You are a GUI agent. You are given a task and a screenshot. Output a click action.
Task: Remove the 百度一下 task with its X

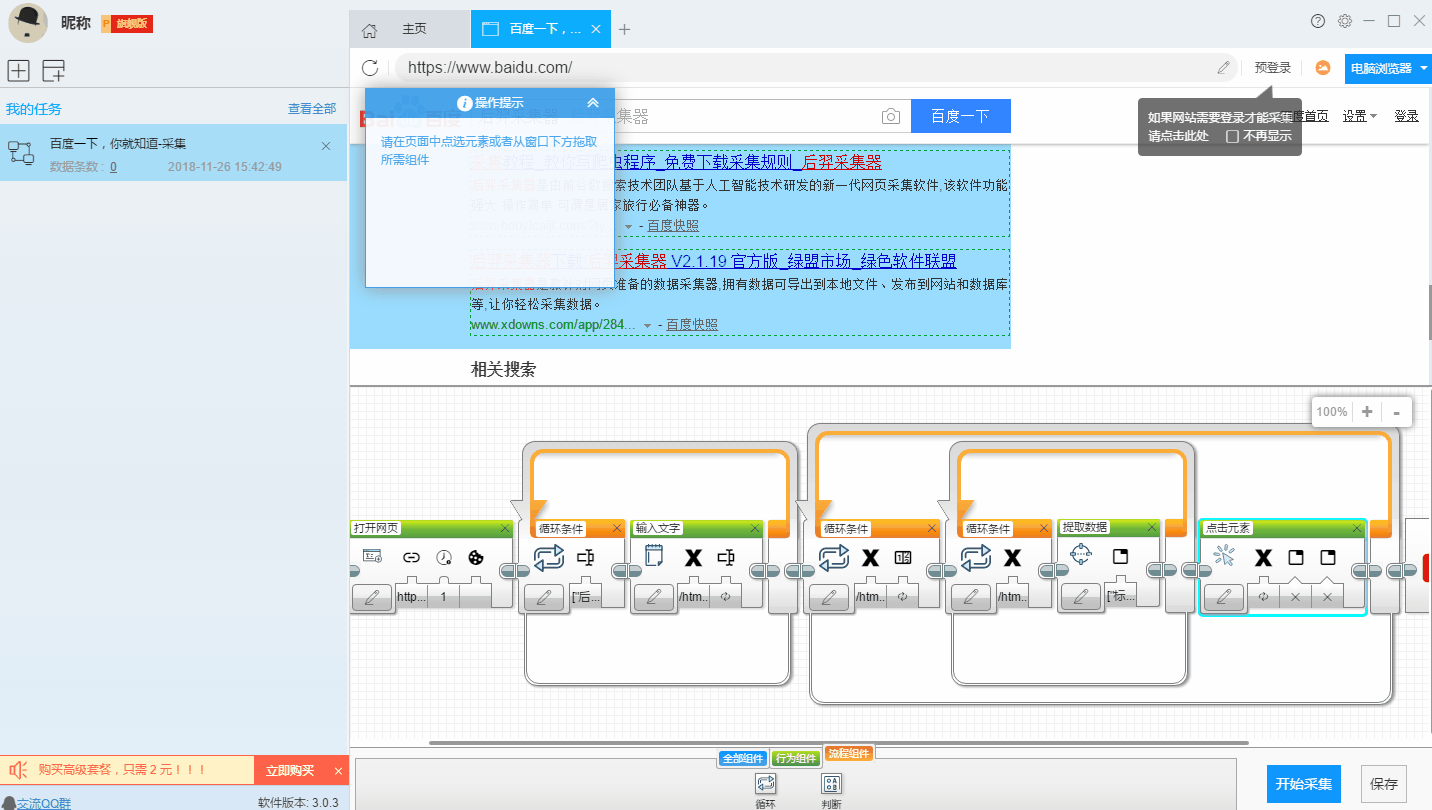(326, 146)
